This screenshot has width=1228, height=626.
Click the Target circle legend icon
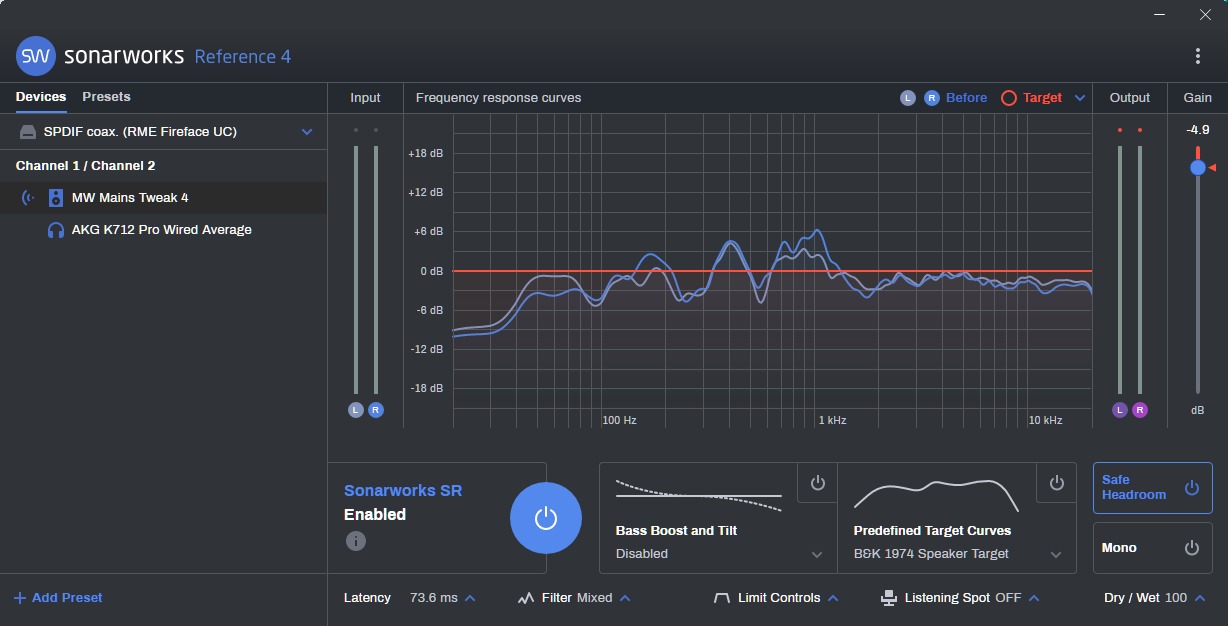point(1008,98)
